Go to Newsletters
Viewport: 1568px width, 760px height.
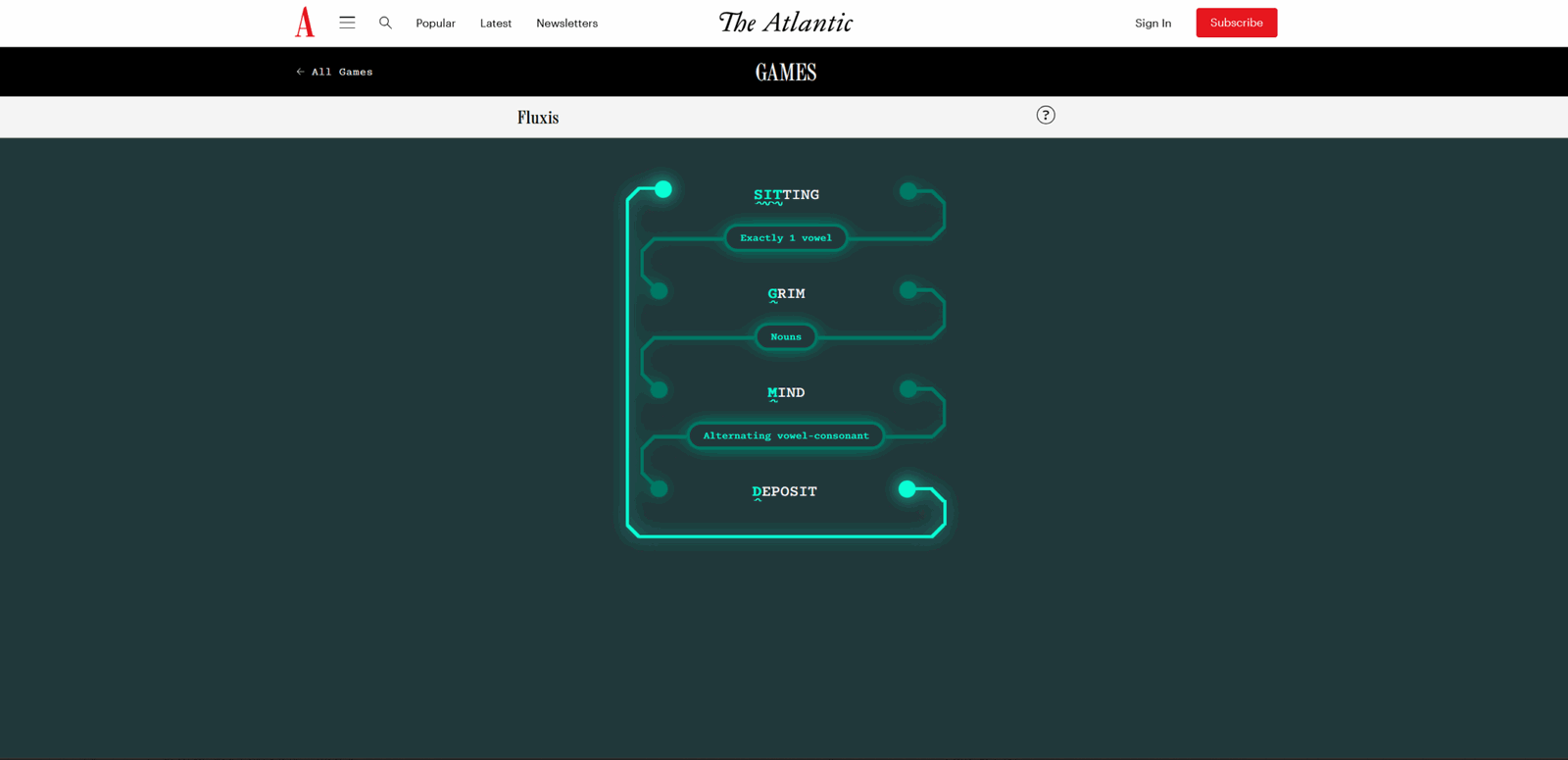pyautogui.click(x=566, y=23)
